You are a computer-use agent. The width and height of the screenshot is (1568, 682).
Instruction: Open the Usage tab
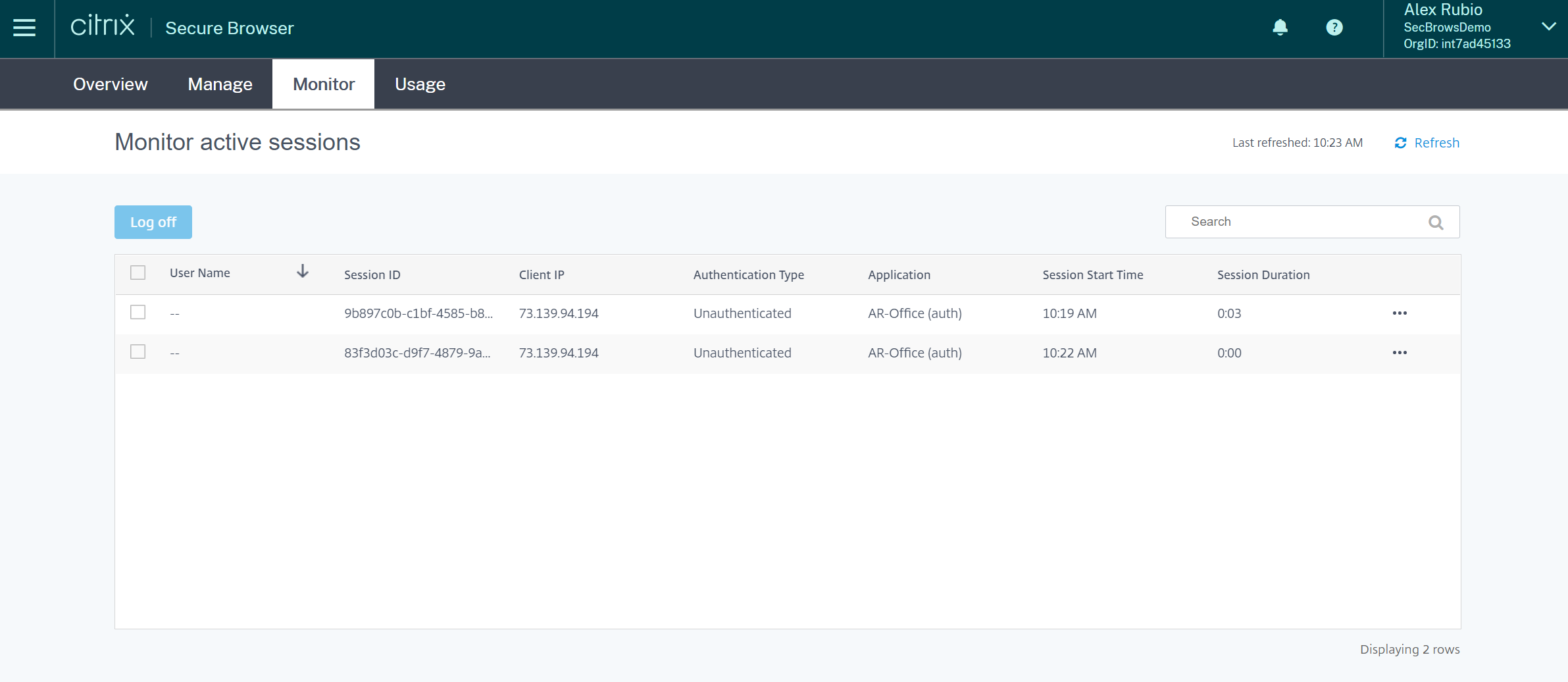coord(420,84)
